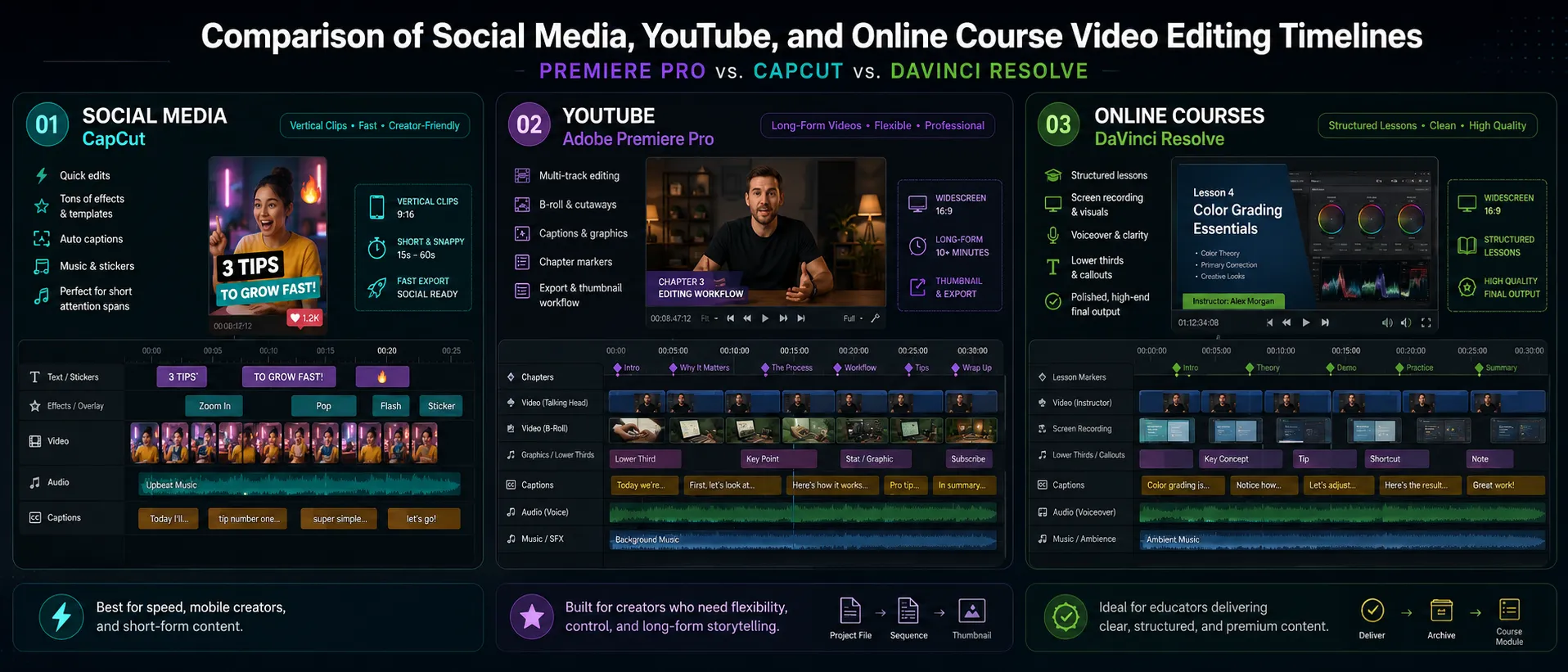This screenshot has height=672, width=1568.
Task: Click the Deliver checkmark icon
Action: point(1372,611)
